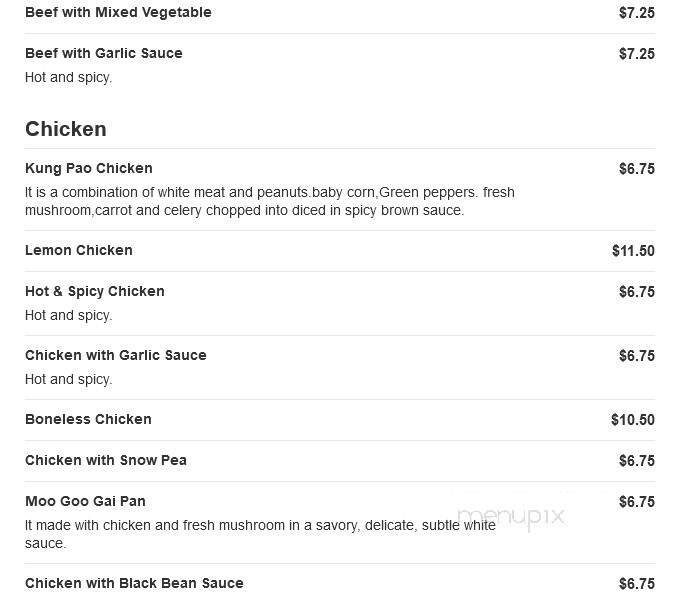Click the $10.50 Boneless Chicken price
690x599 pixels.
[633, 419]
